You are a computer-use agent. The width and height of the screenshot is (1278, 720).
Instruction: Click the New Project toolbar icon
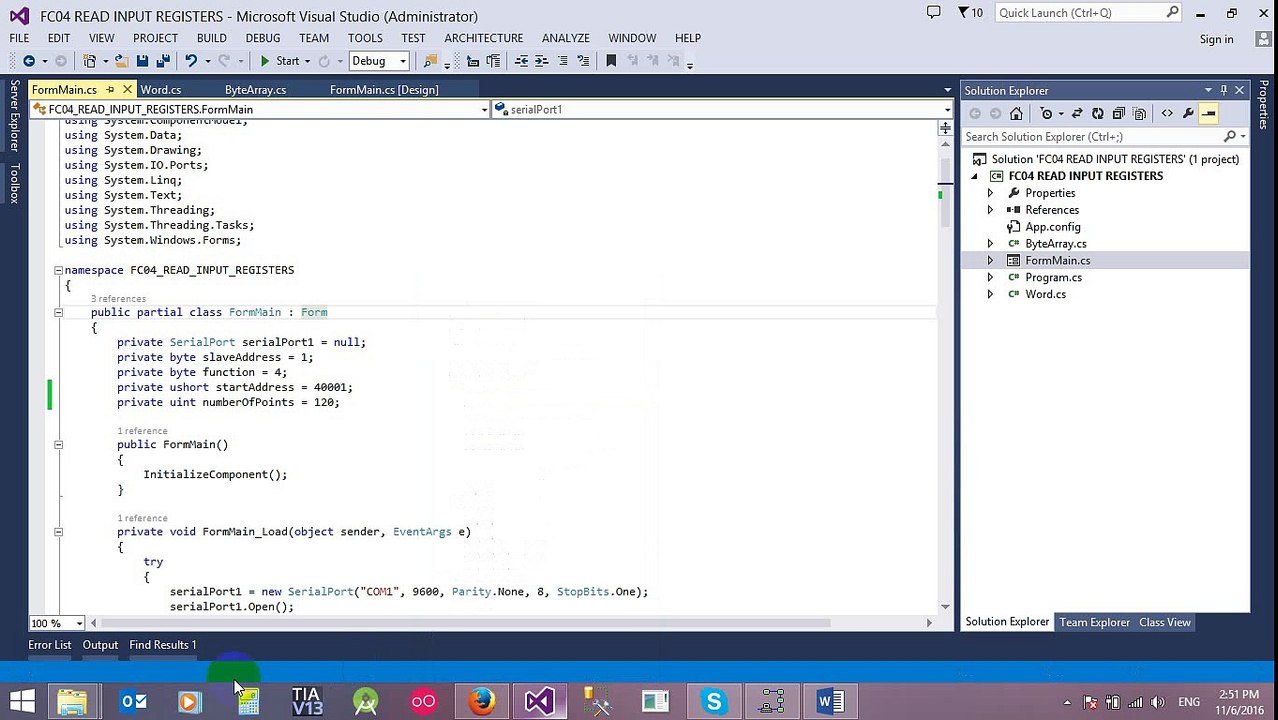(x=90, y=61)
